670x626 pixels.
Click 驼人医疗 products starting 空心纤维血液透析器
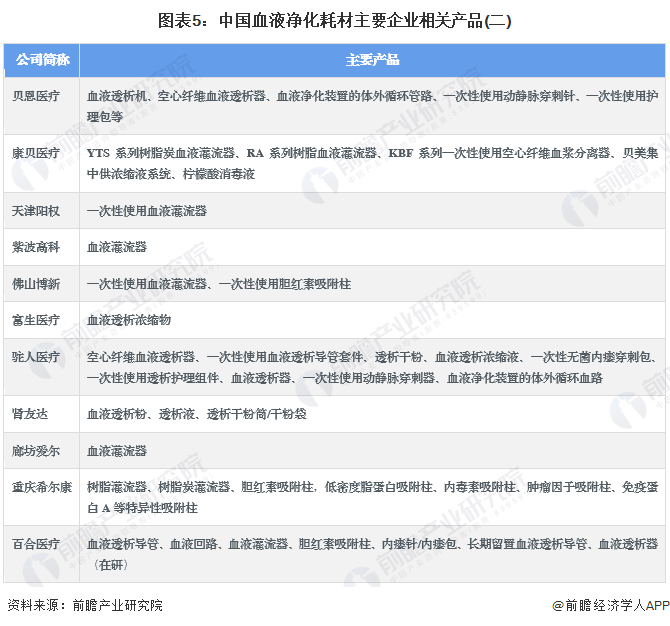372,367
